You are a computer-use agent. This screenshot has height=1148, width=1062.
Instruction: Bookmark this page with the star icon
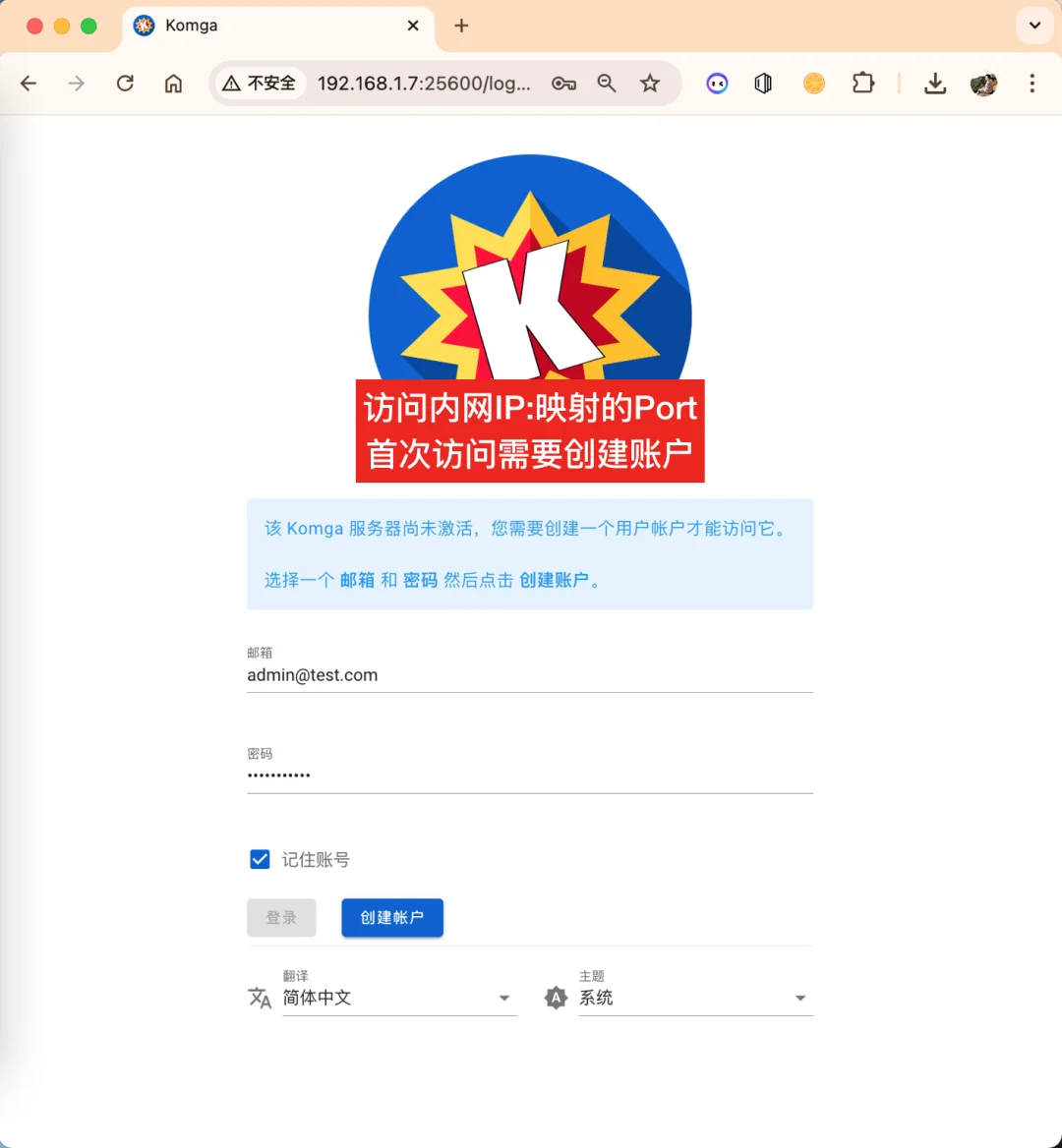coord(650,84)
